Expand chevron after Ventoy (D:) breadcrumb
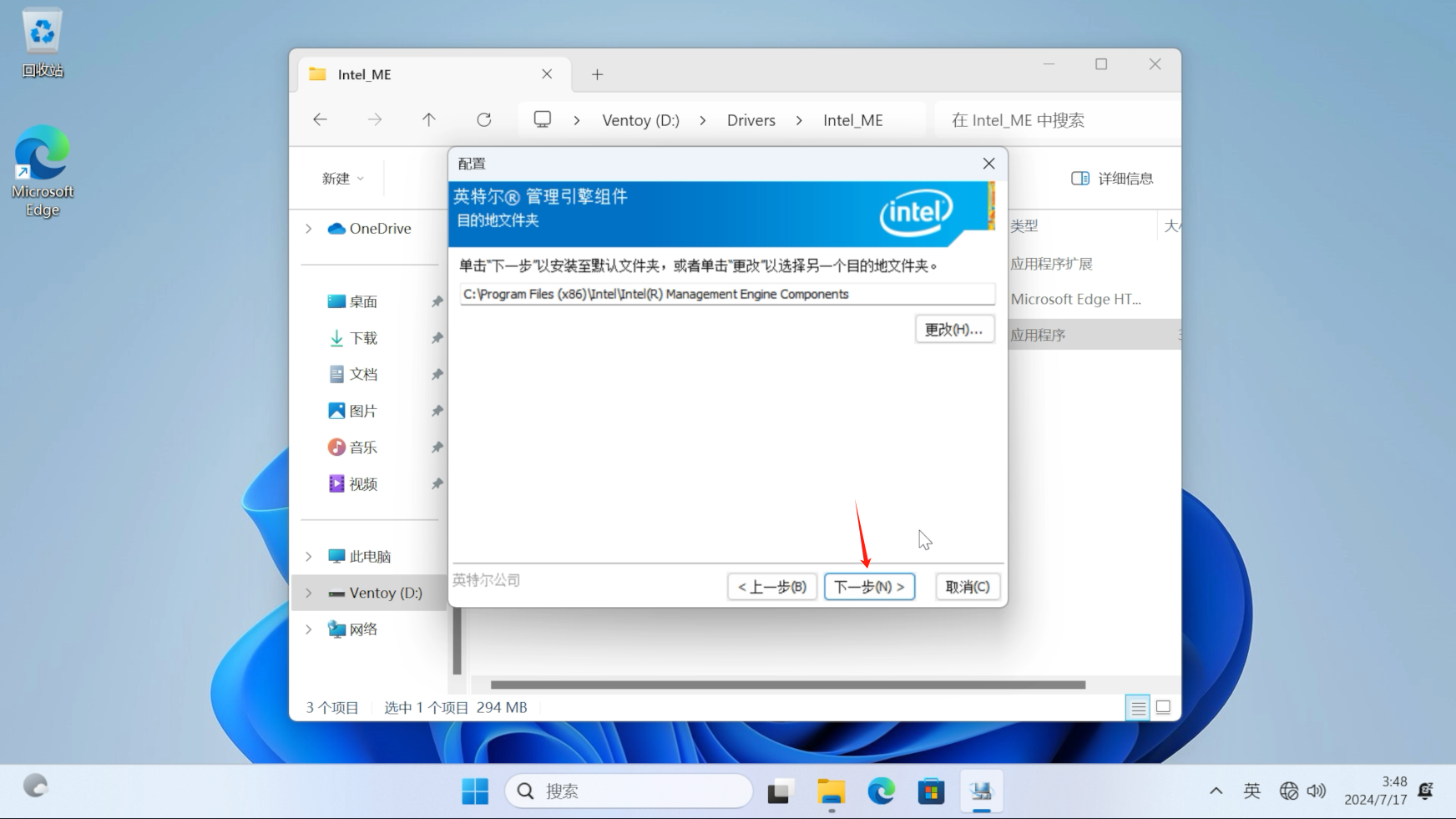The height and width of the screenshot is (819, 1456). [x=703, y=120]
